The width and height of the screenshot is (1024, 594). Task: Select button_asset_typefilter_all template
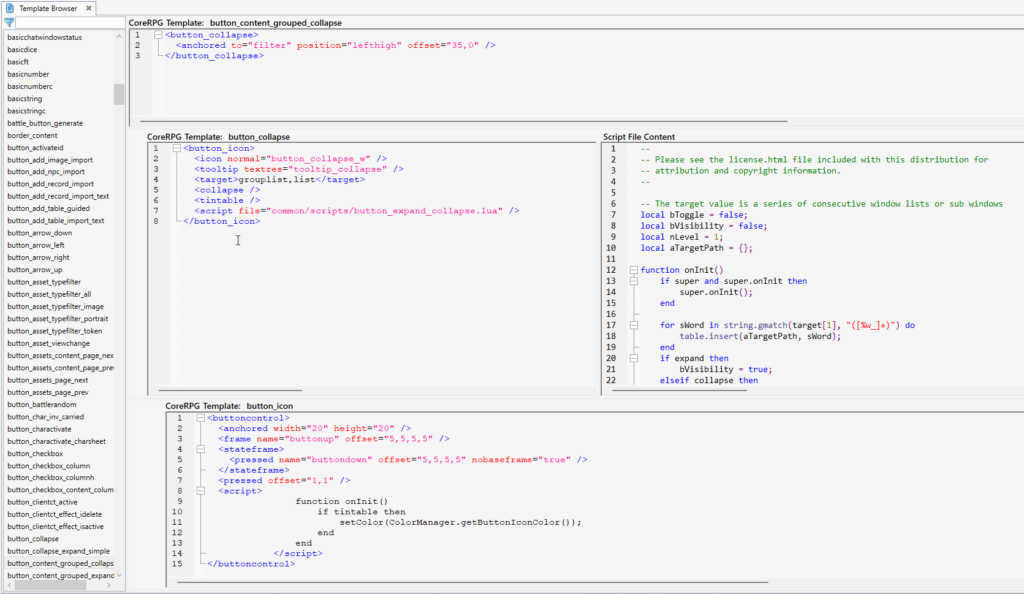[x=49, y=294]
